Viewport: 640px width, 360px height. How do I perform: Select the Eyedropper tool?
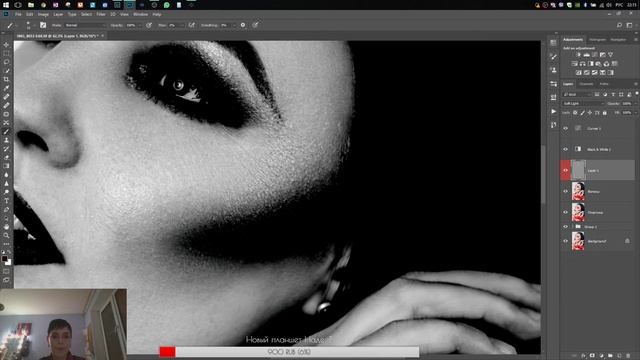(x=6, y=88)
